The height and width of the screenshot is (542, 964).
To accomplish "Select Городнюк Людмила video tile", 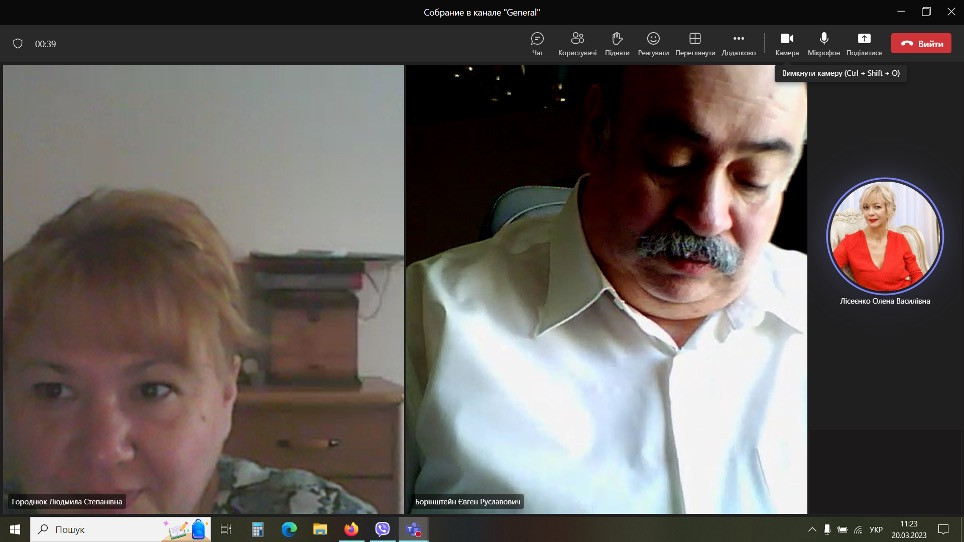I will point(203,289).
